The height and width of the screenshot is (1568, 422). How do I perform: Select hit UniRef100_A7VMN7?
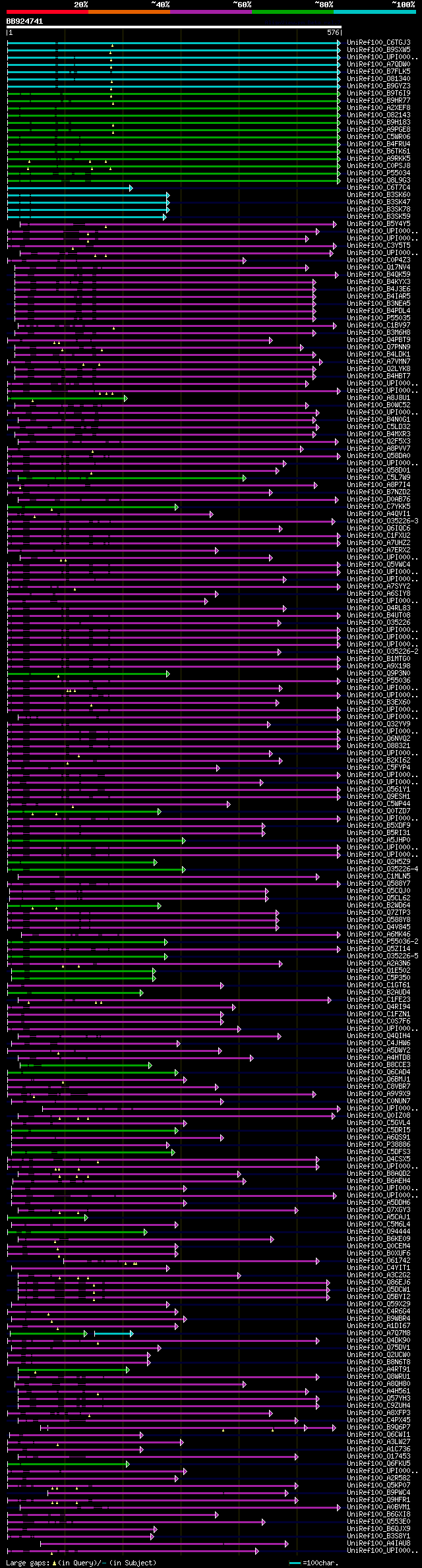coord(378,362)
